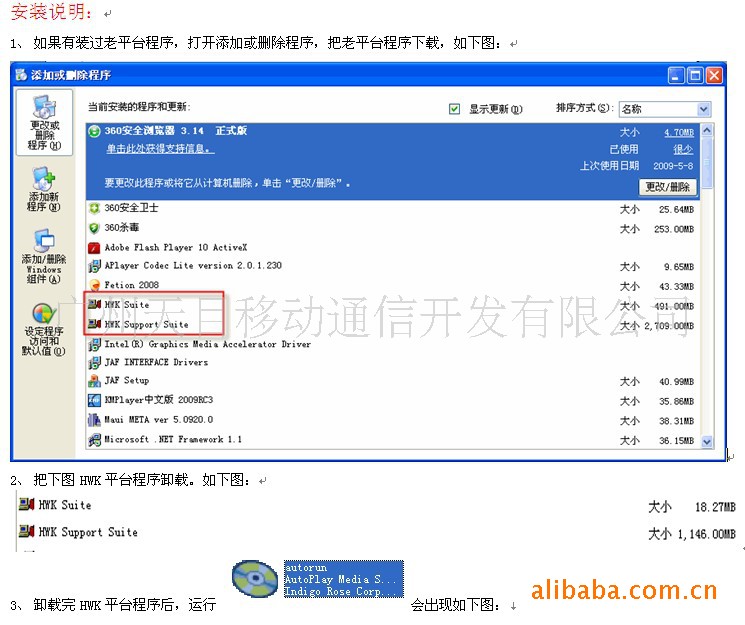Click 360安全浏览器 program icon

pos(94,131)
